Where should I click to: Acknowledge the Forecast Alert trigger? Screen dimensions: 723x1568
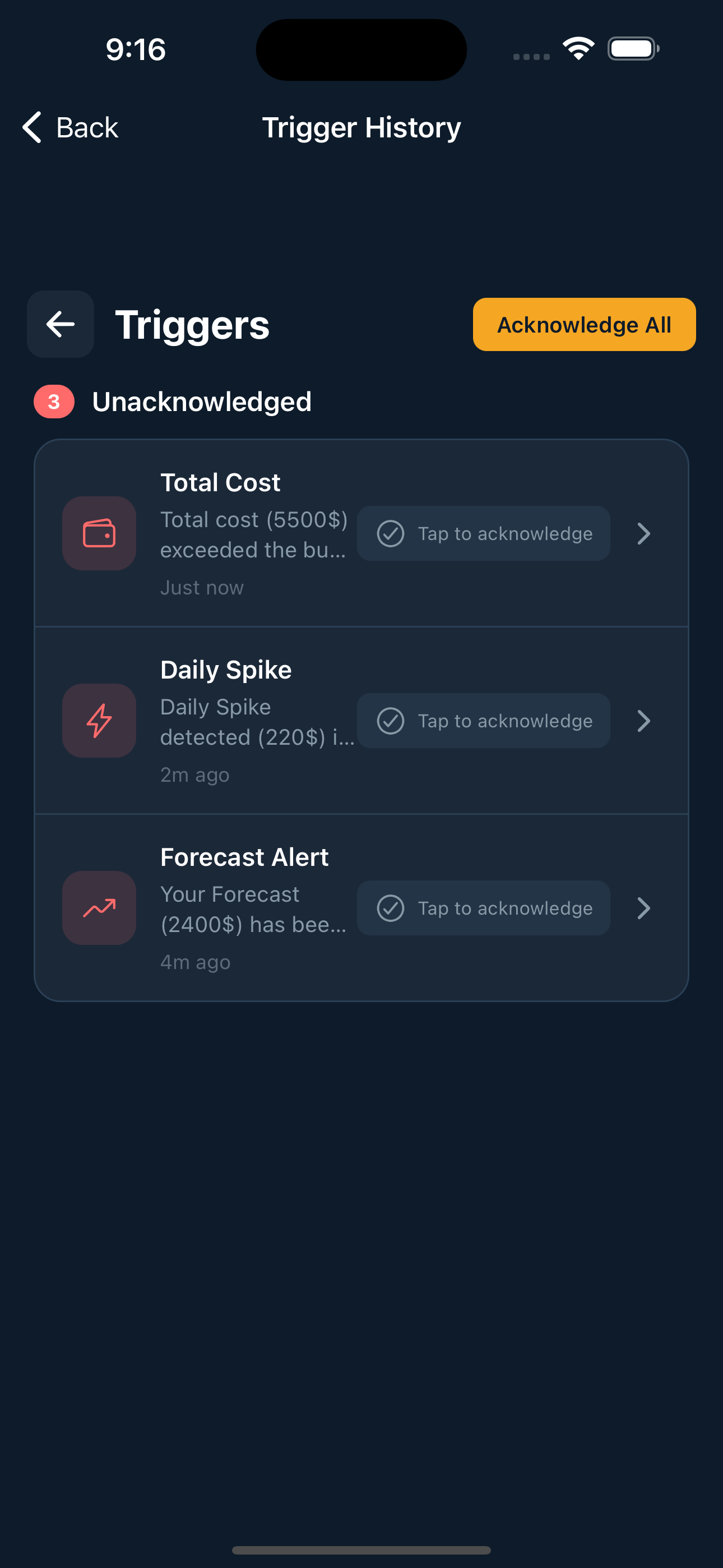tap(484, 908)
